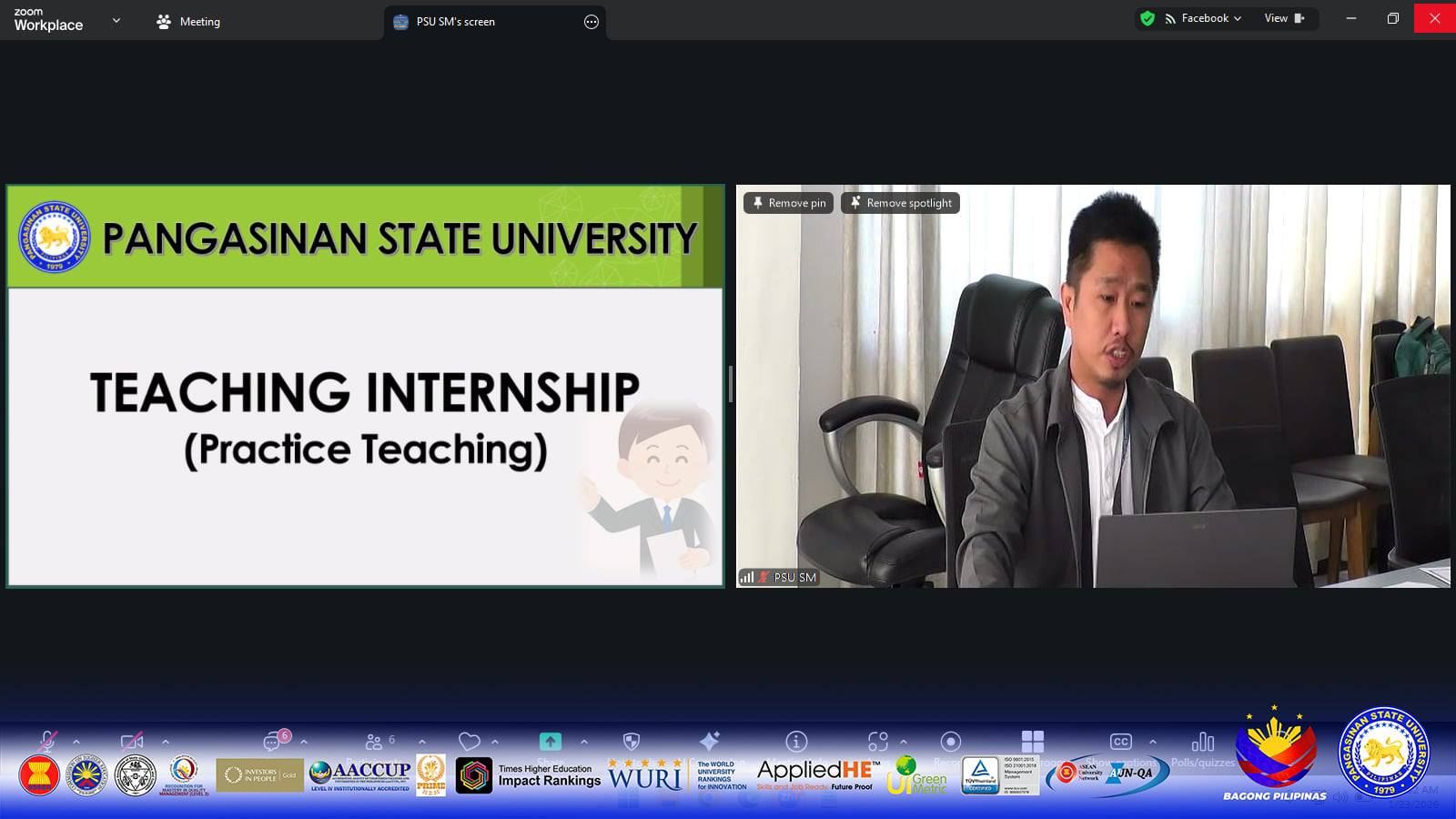Click the green Share screen icon
This screenshot has width=1456, height=819.
point(550,742)
